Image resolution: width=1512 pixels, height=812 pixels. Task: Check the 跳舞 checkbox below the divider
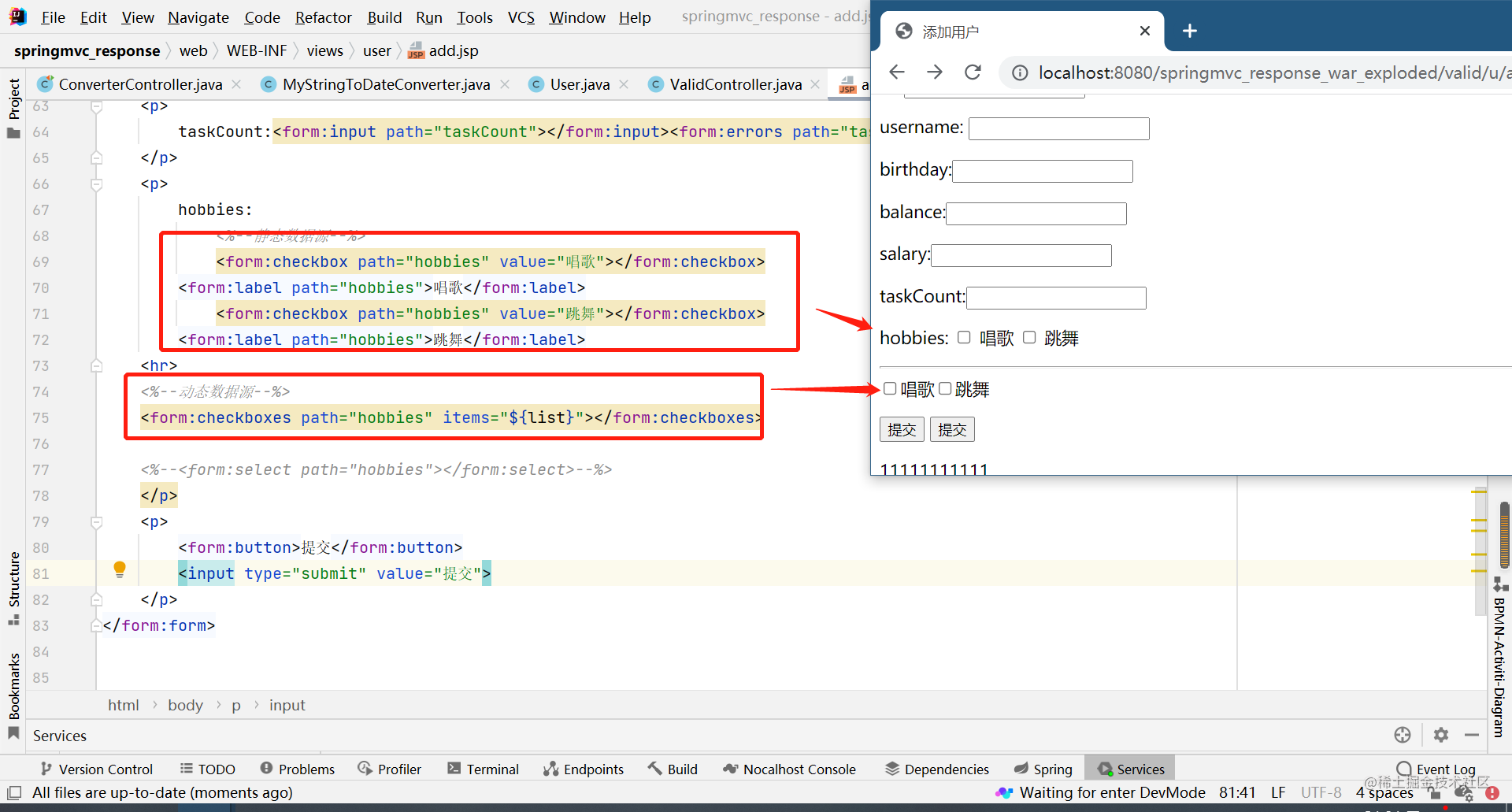coord(945,388)
